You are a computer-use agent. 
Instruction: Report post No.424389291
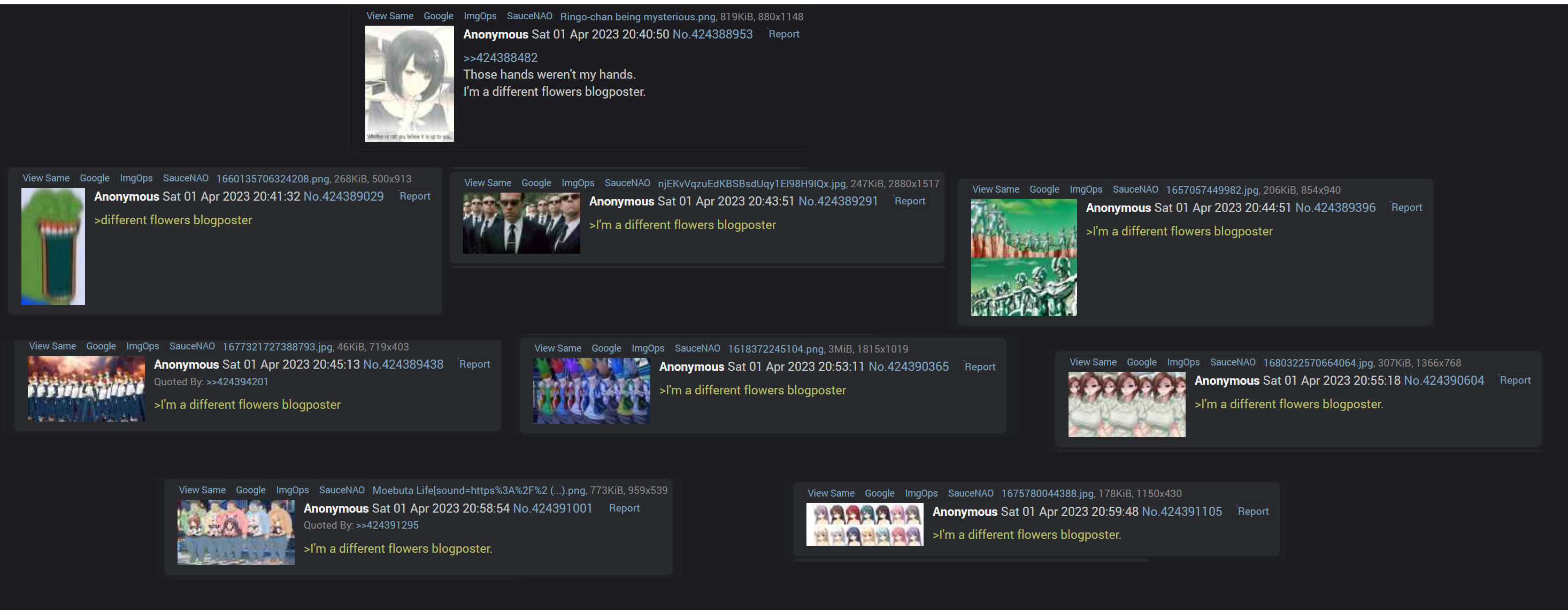pos(909,201)
